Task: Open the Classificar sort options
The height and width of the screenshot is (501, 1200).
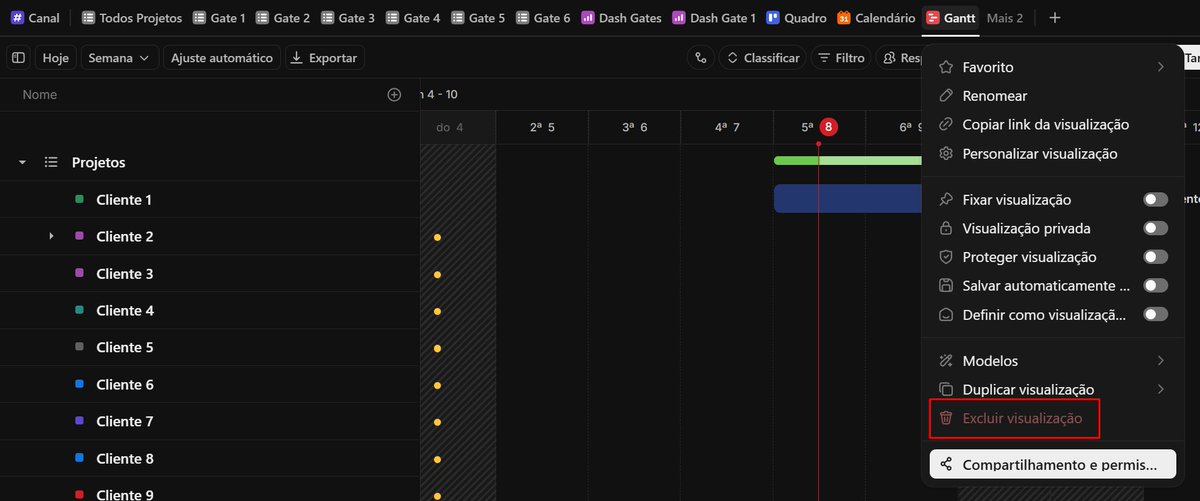Action: [763, 58]
